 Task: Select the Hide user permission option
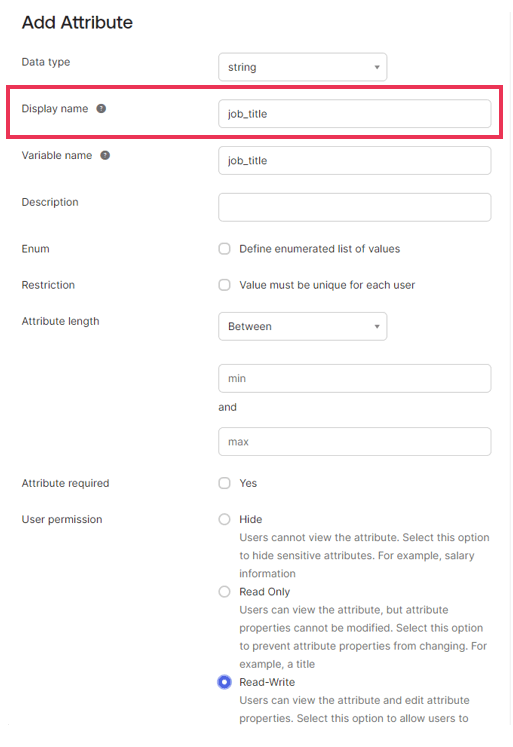[224, 519]
